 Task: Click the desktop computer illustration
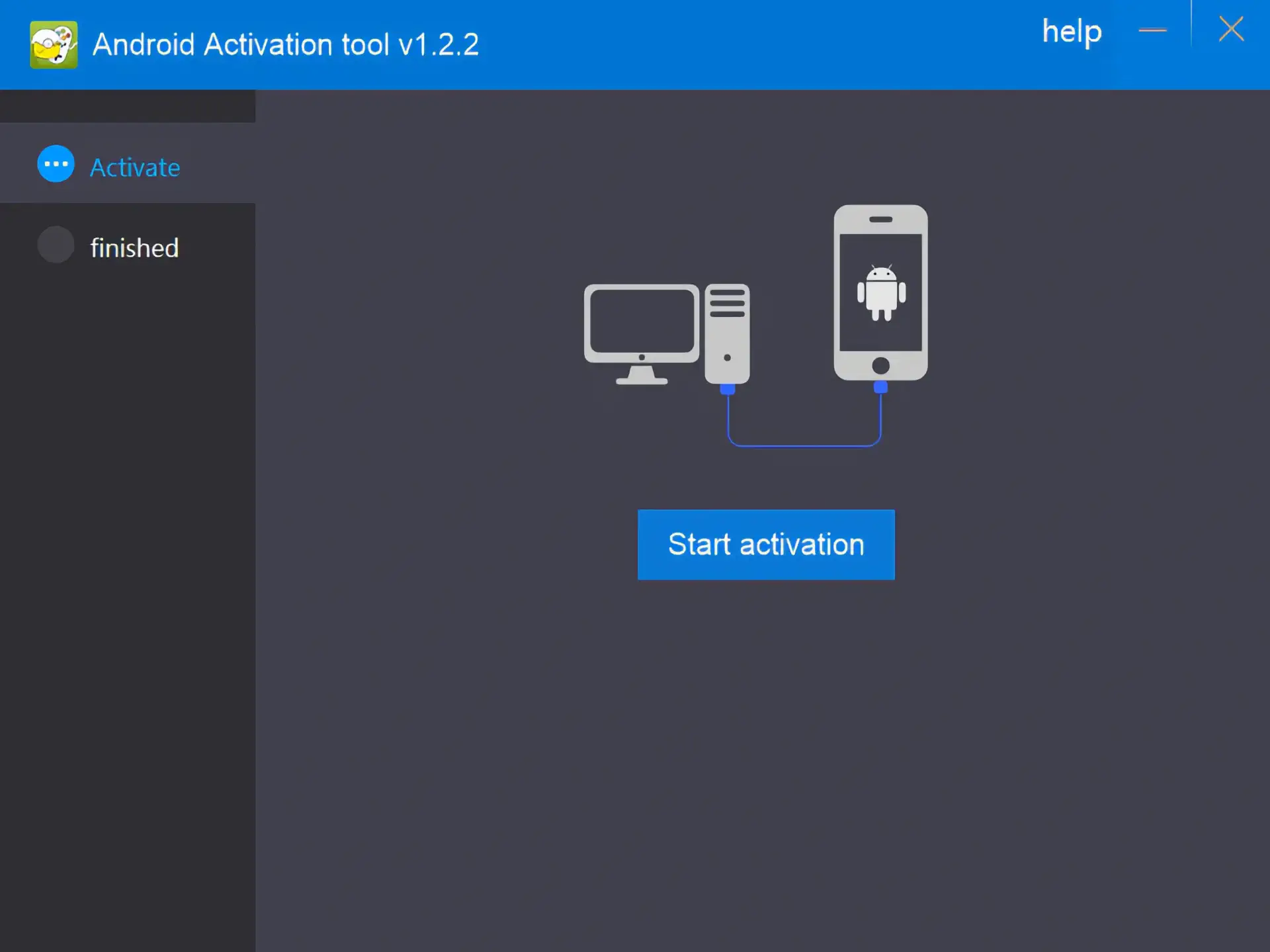pyautogui.click(x=667, y=334)
